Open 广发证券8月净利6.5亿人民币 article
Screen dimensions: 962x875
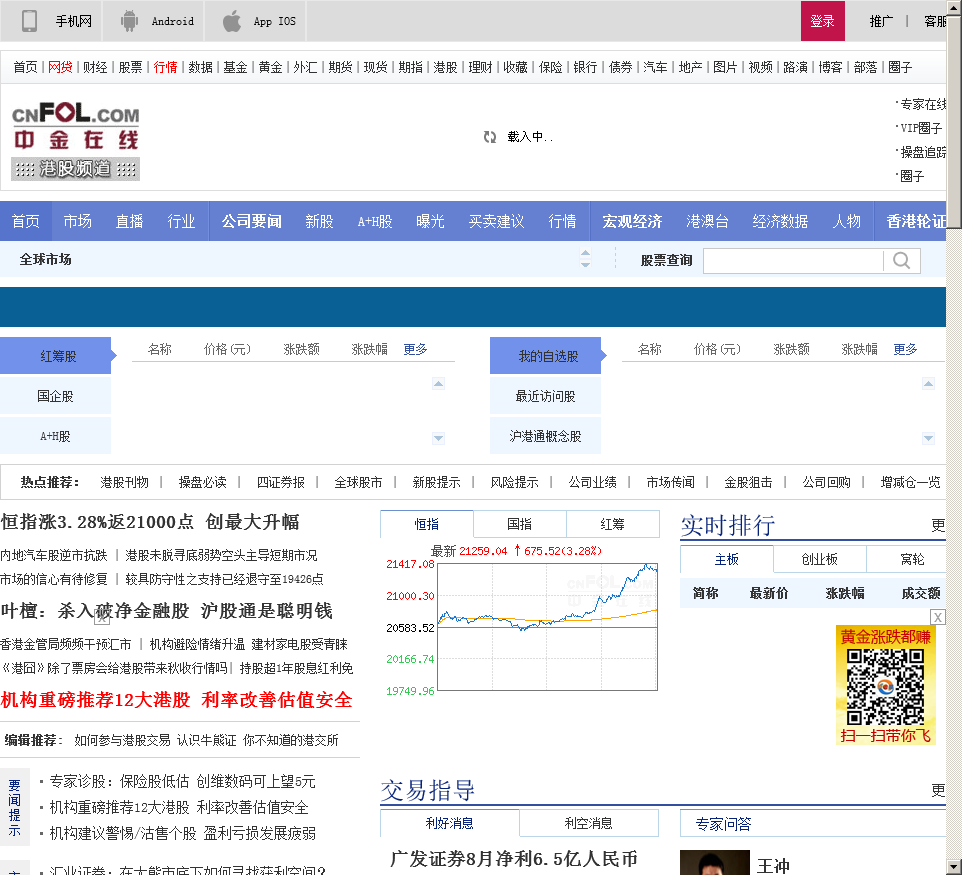coord(514,858)
